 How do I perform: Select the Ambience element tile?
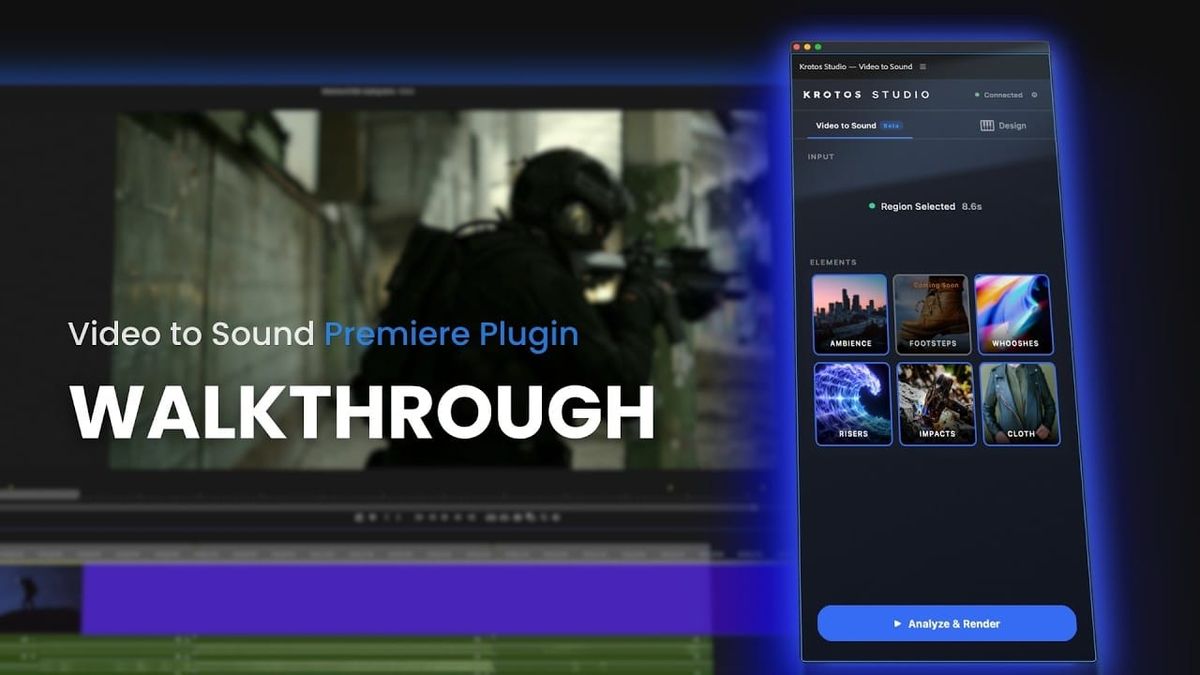850,313
